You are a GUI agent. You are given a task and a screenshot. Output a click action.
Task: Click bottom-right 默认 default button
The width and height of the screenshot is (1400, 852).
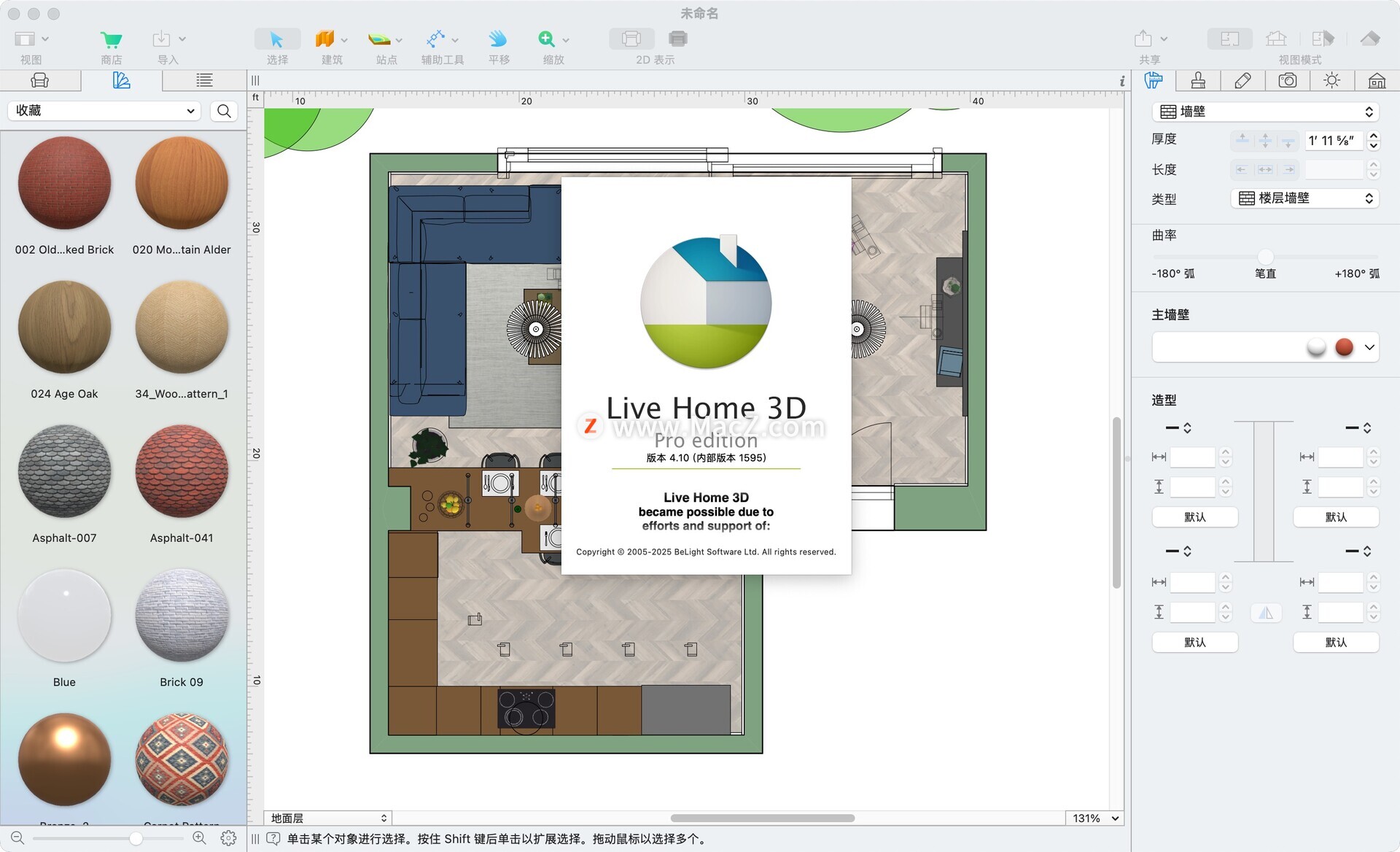click(x=1336, y=643)
